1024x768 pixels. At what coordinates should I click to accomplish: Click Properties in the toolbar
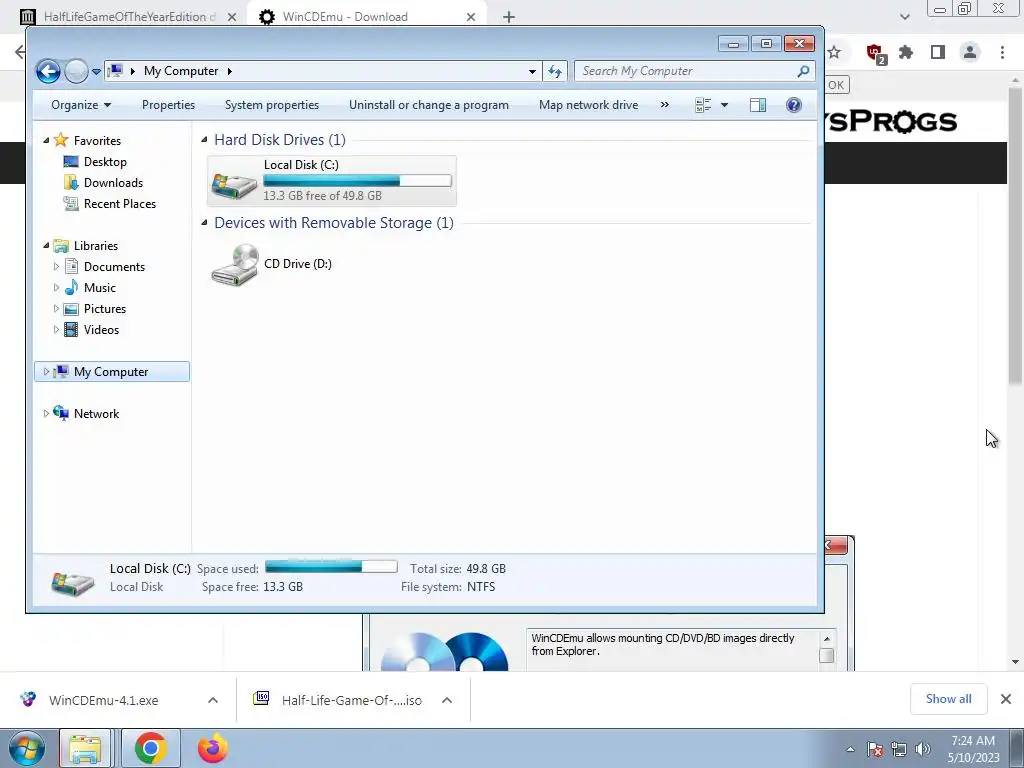click(168, 105)
